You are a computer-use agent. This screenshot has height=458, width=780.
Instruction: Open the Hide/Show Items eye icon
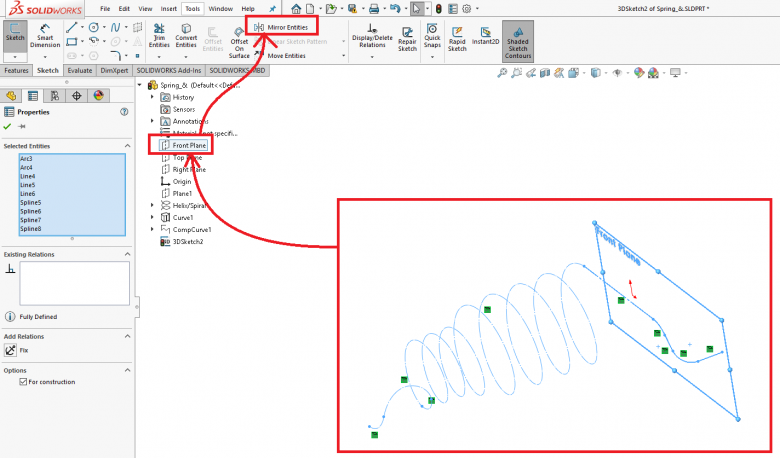(617, 73)
